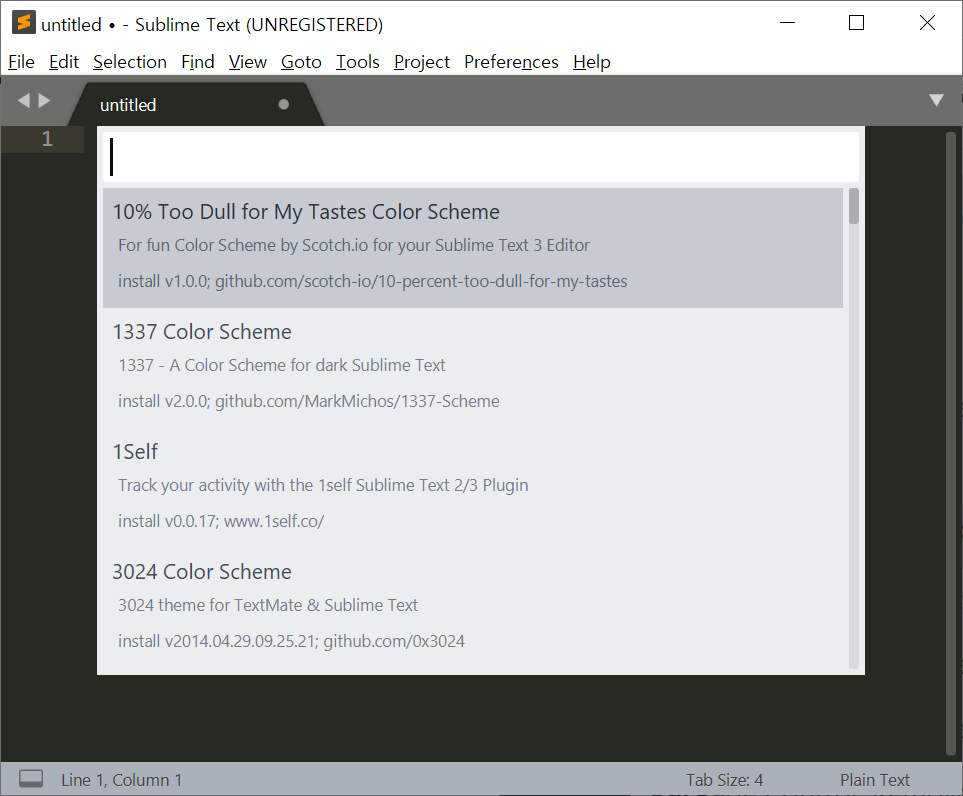The width and height of the screenshot is (963, 796).
Task: Select the 1337 Color Scheme package
Action: point(473,367)
